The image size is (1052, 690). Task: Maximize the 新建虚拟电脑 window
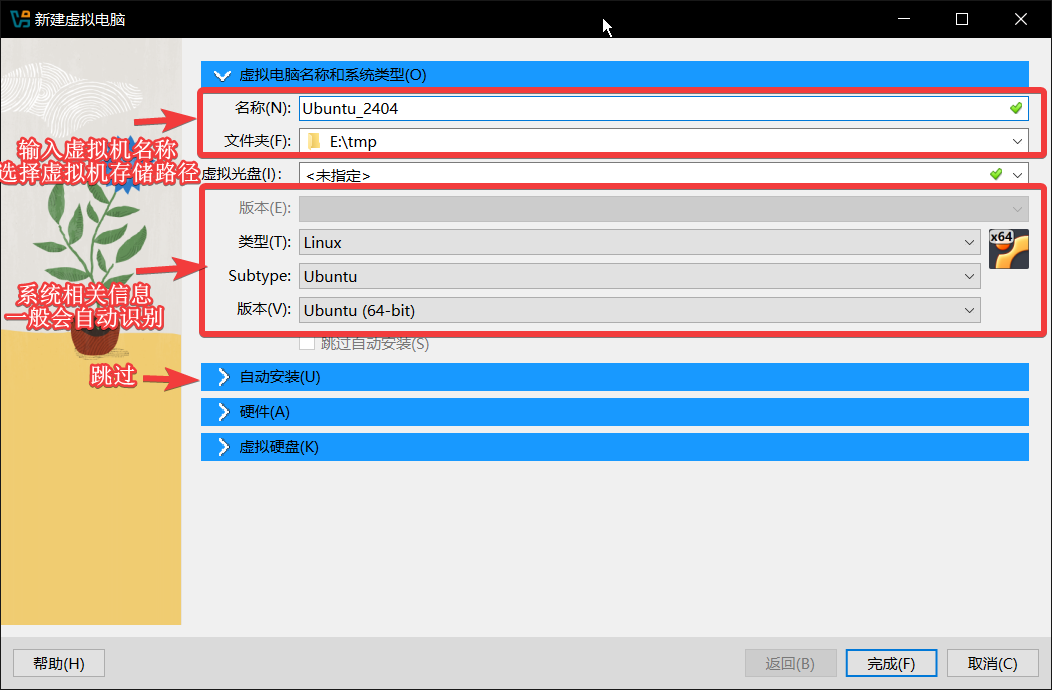pos(961,19)
